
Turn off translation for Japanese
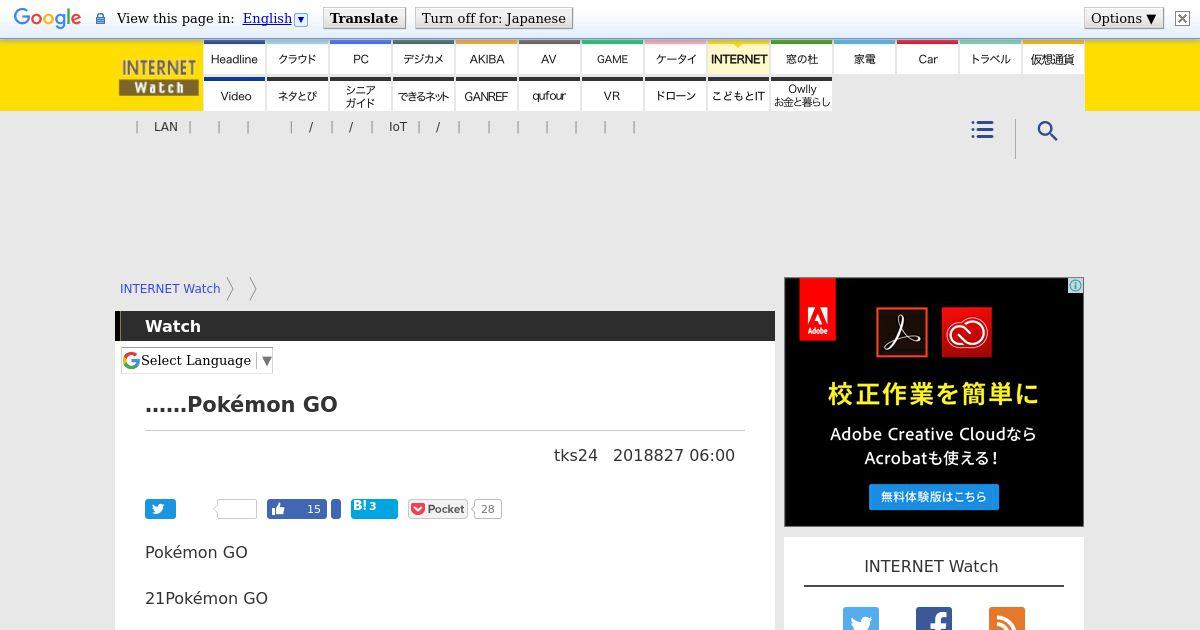494,18
